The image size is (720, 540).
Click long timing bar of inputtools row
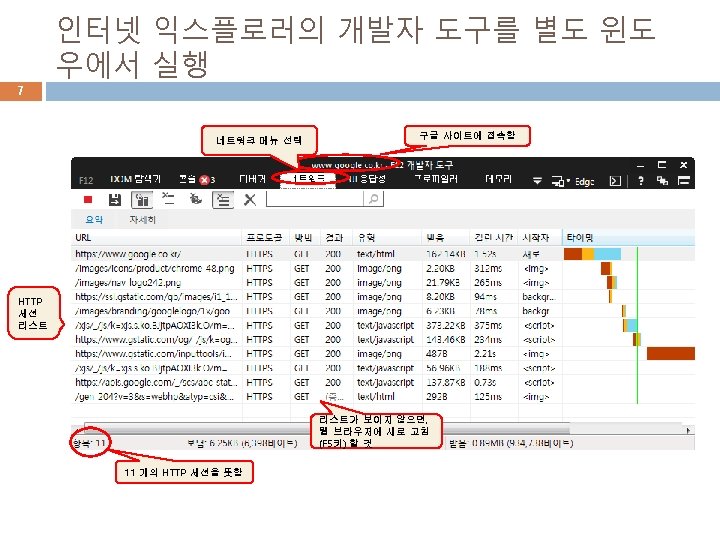pyautogui.click(x=671, y=354)
